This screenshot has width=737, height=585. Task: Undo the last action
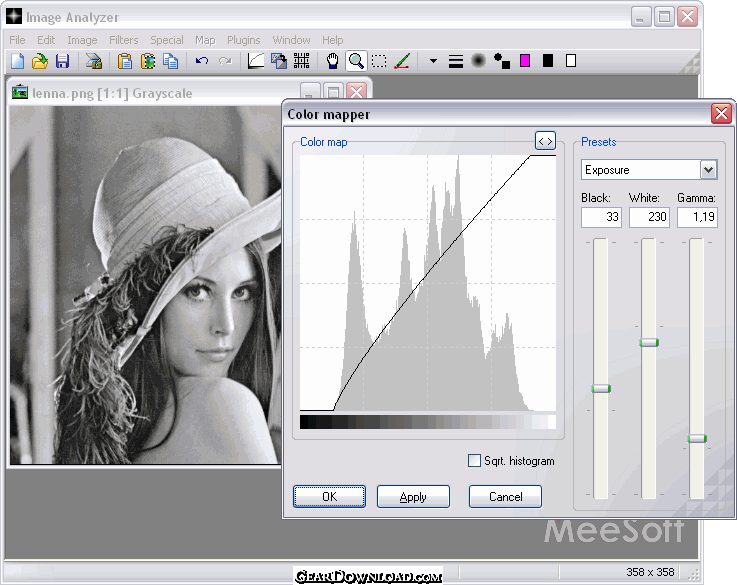pyautogui.click(x=202, y=61)
